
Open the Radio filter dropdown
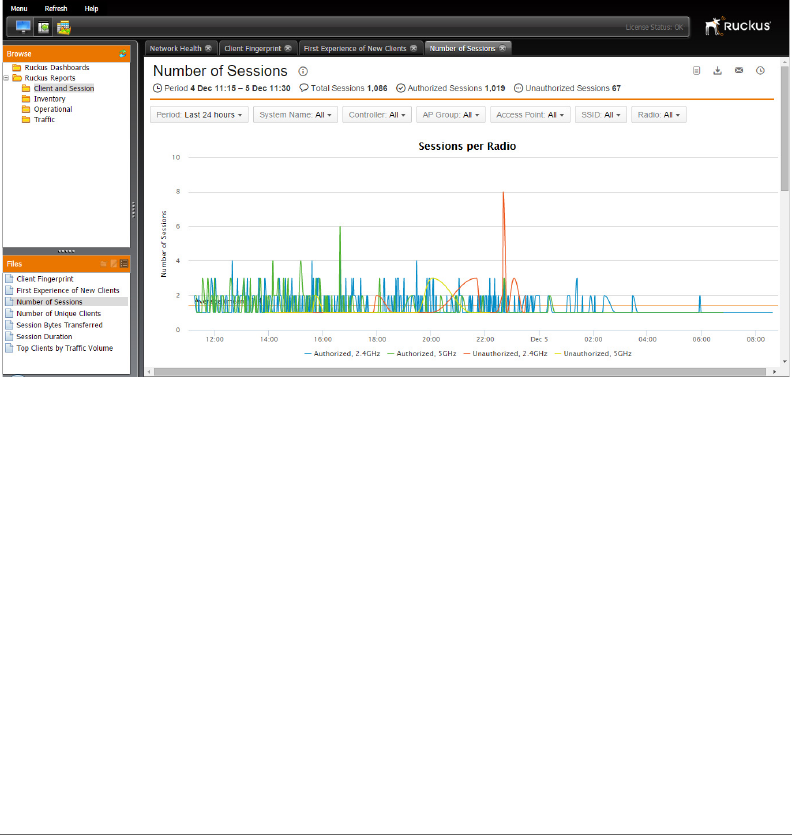[658, 115]
